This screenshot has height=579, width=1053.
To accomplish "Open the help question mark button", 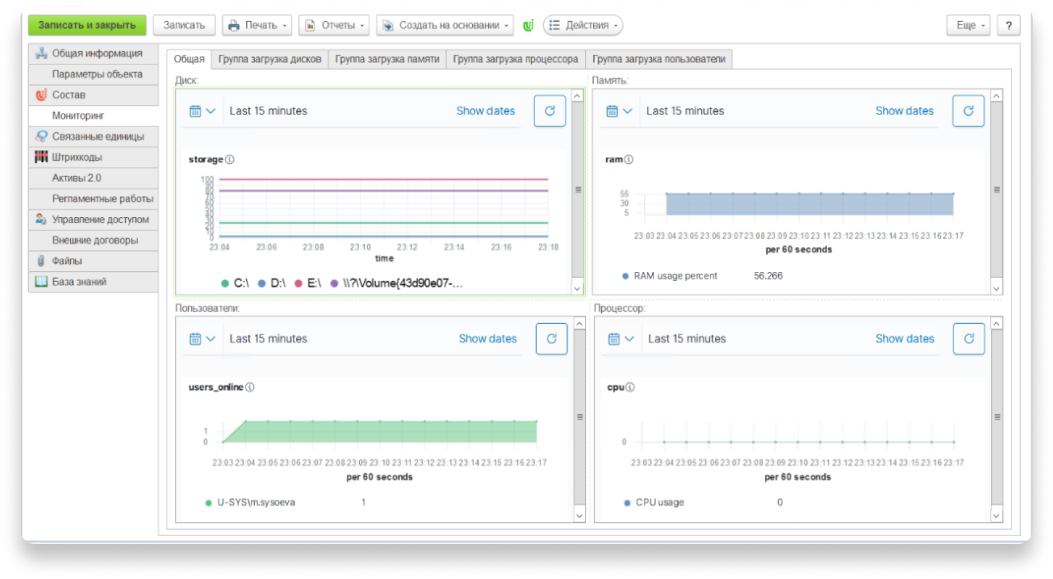I will [x=1008, y=26].
